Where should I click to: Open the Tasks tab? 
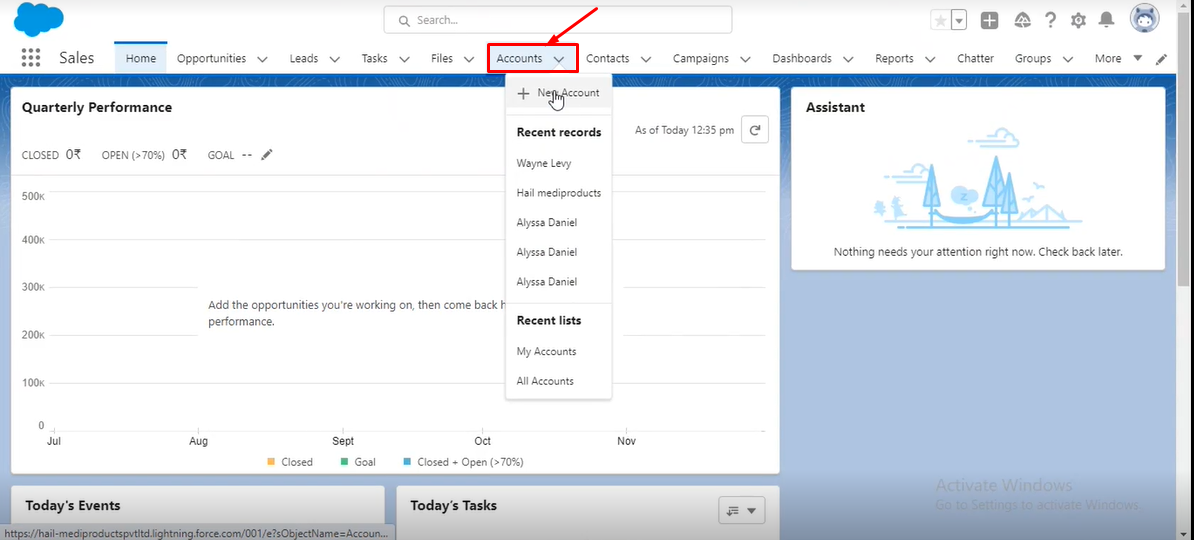coord(375,58)
